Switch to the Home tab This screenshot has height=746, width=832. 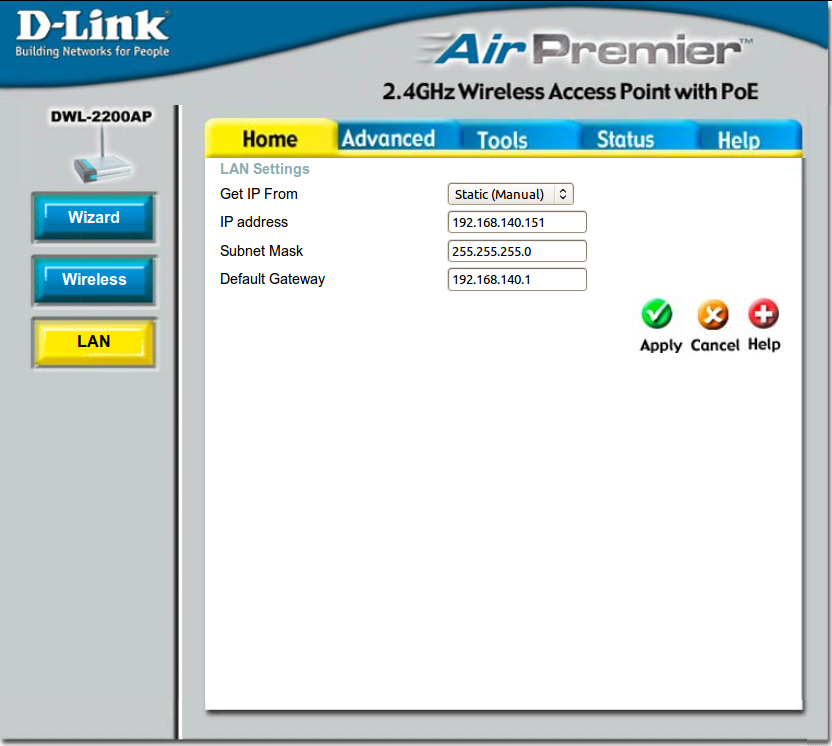point(269,139)
